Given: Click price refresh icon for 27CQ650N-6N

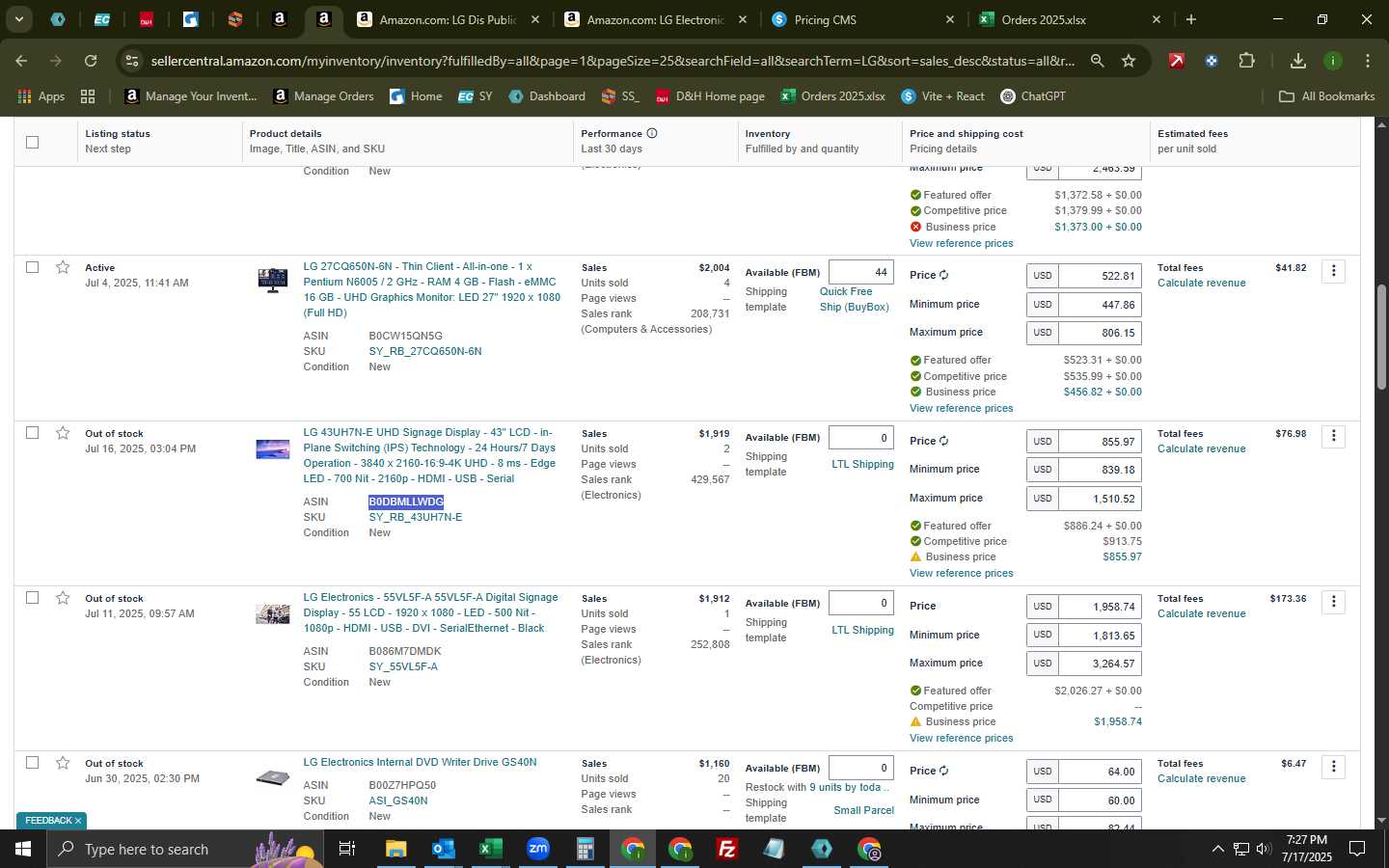Looking at the screenshot, I should 944,275.
